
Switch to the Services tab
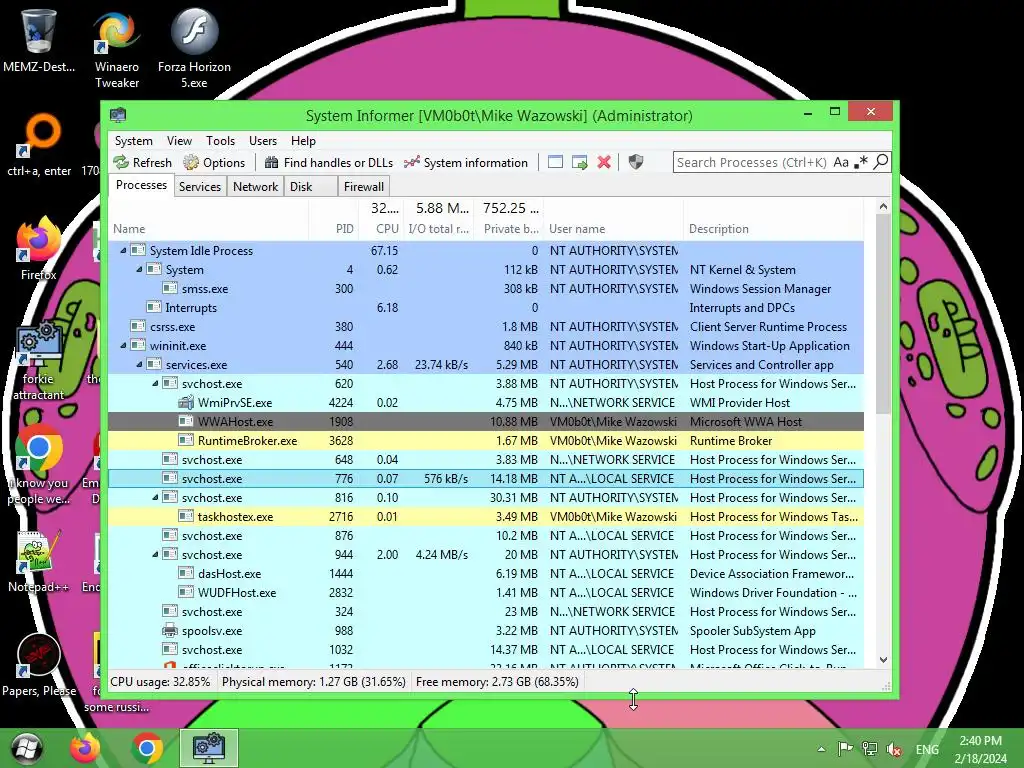(200, 187)
